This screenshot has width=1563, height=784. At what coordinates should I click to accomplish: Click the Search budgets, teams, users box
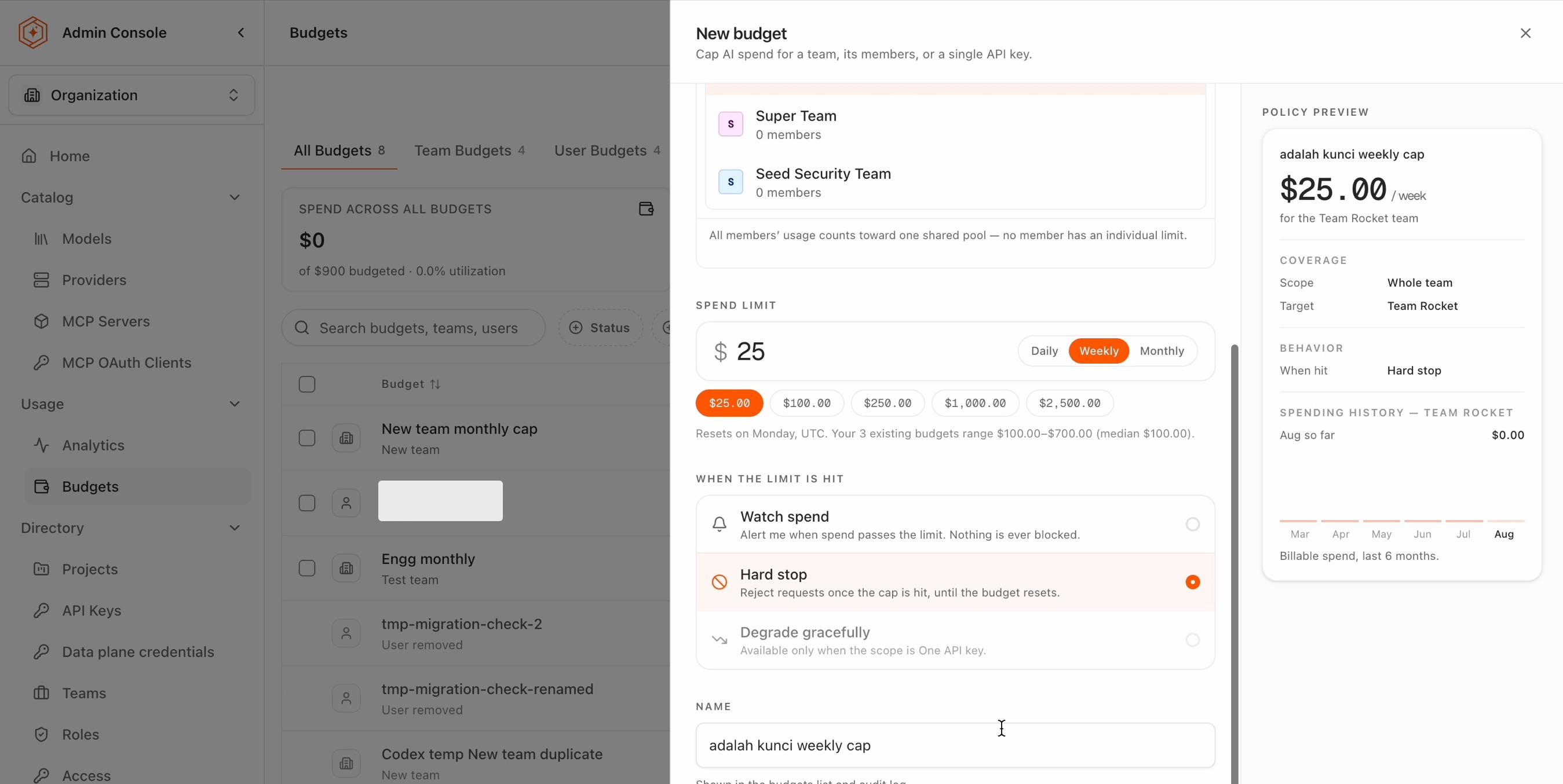413,327
